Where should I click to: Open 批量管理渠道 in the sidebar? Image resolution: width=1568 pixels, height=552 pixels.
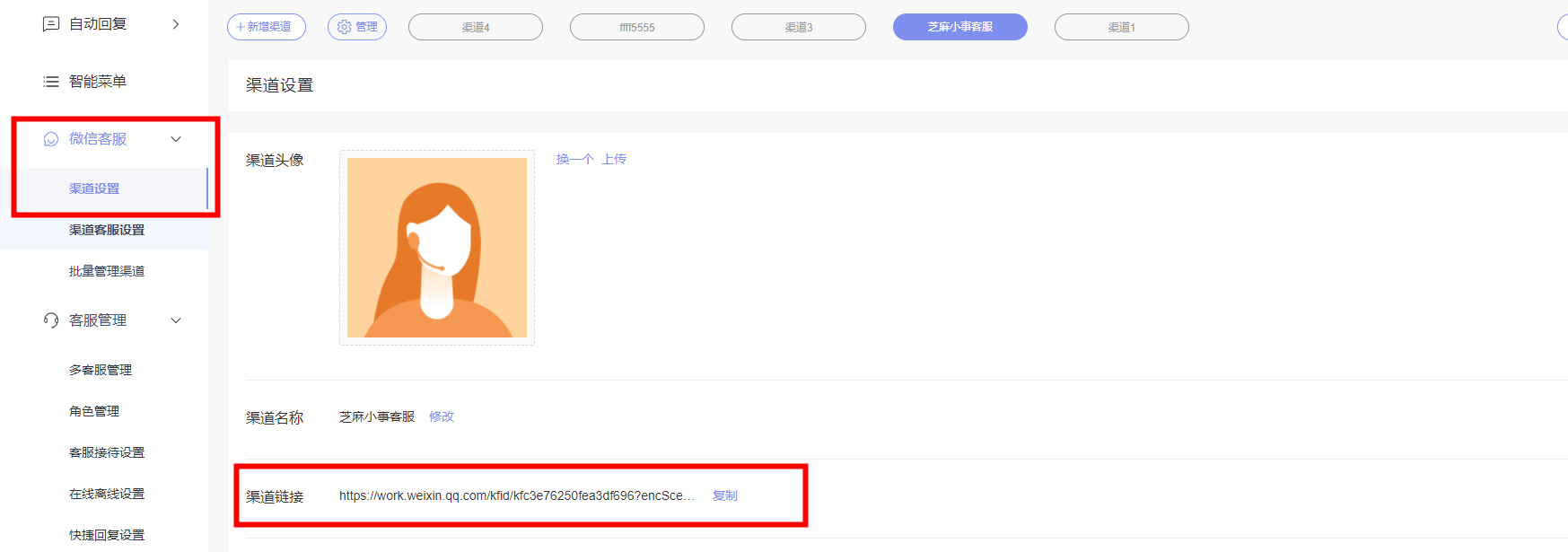point(104,271)
